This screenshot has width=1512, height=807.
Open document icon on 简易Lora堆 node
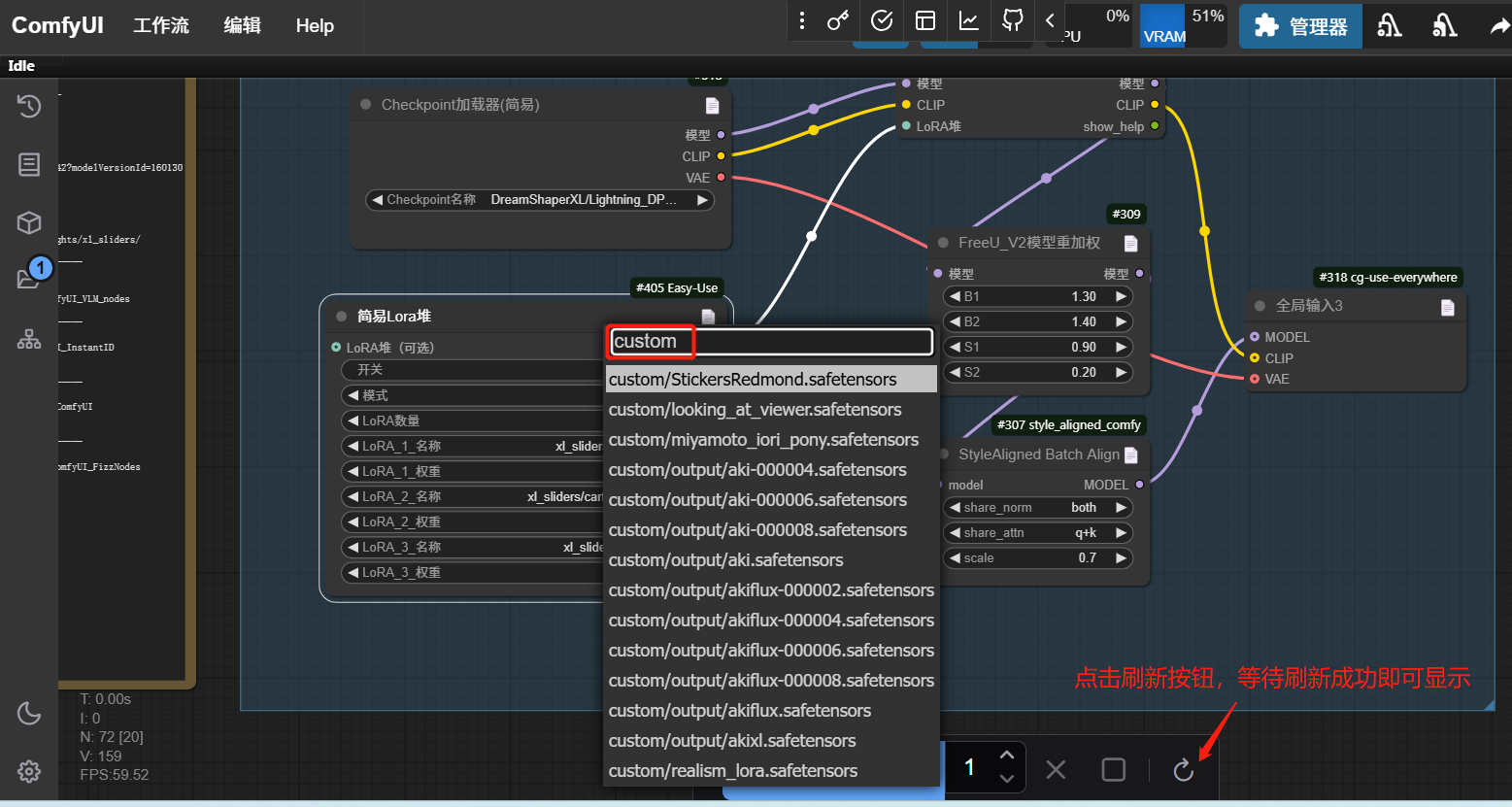[708, 317]
